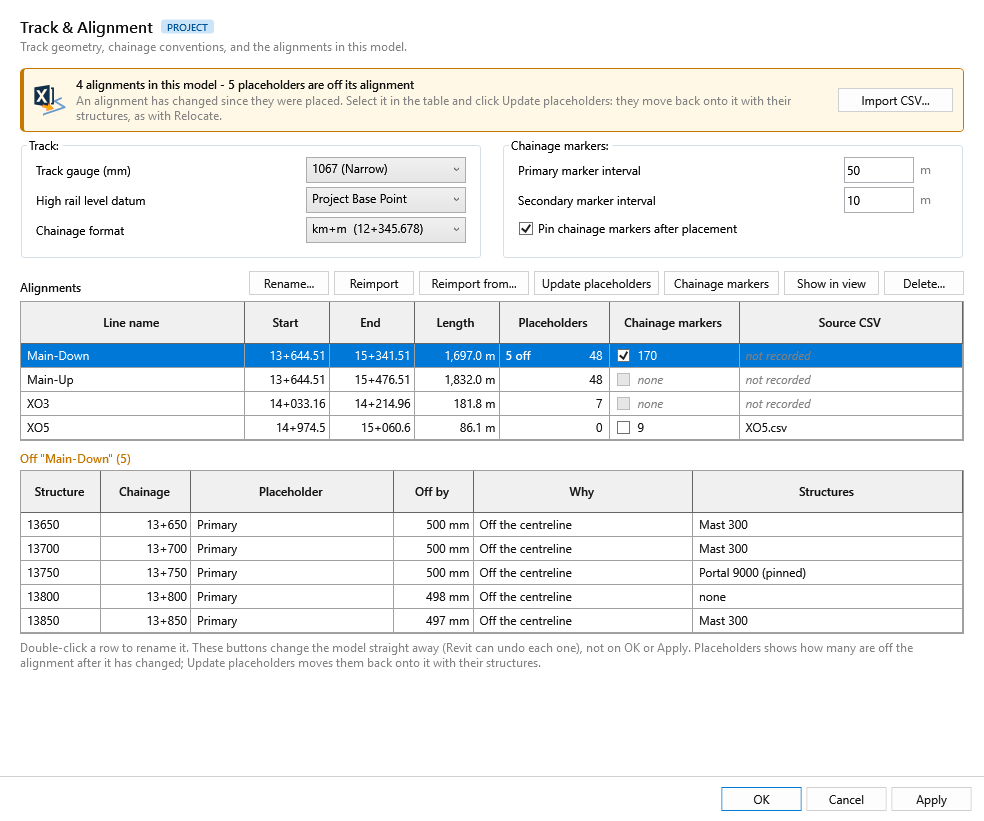Sort alignments by Line name header

click(132, 323)
